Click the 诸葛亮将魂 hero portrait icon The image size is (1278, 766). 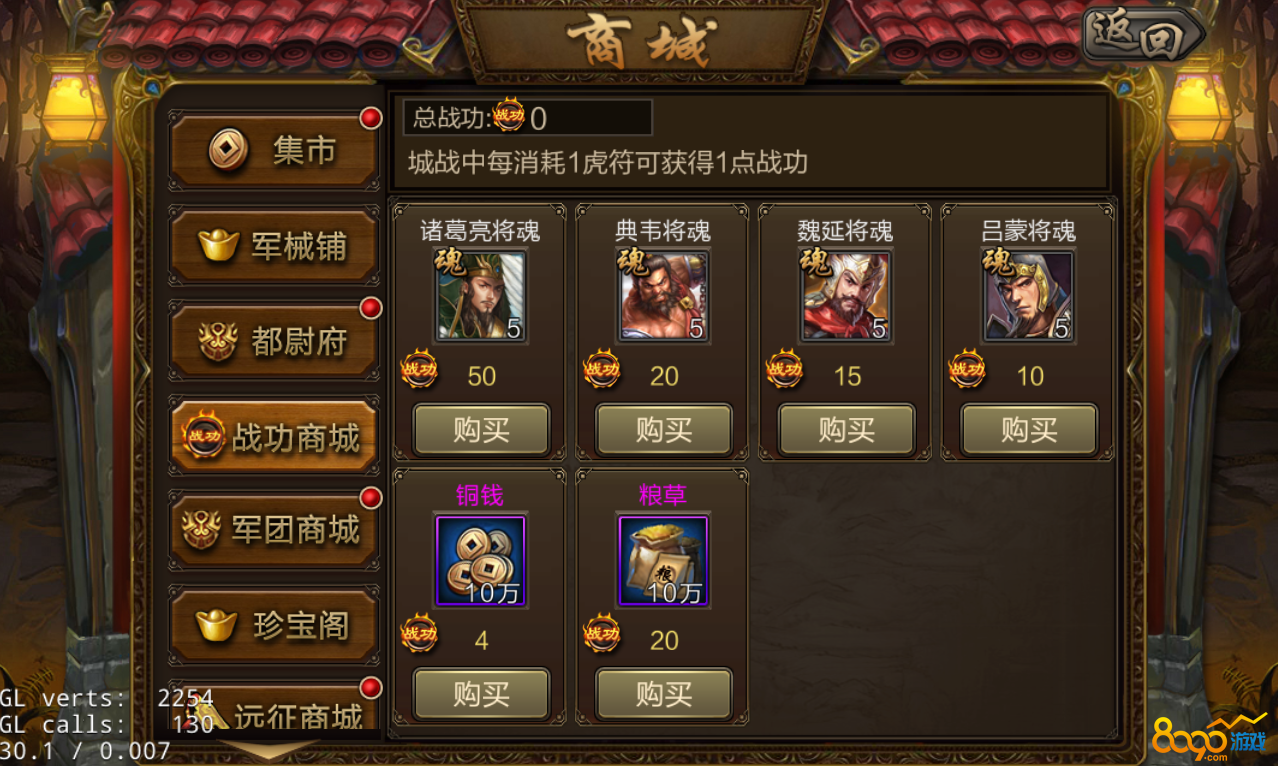pyautogui.click(x=481, y=296)
